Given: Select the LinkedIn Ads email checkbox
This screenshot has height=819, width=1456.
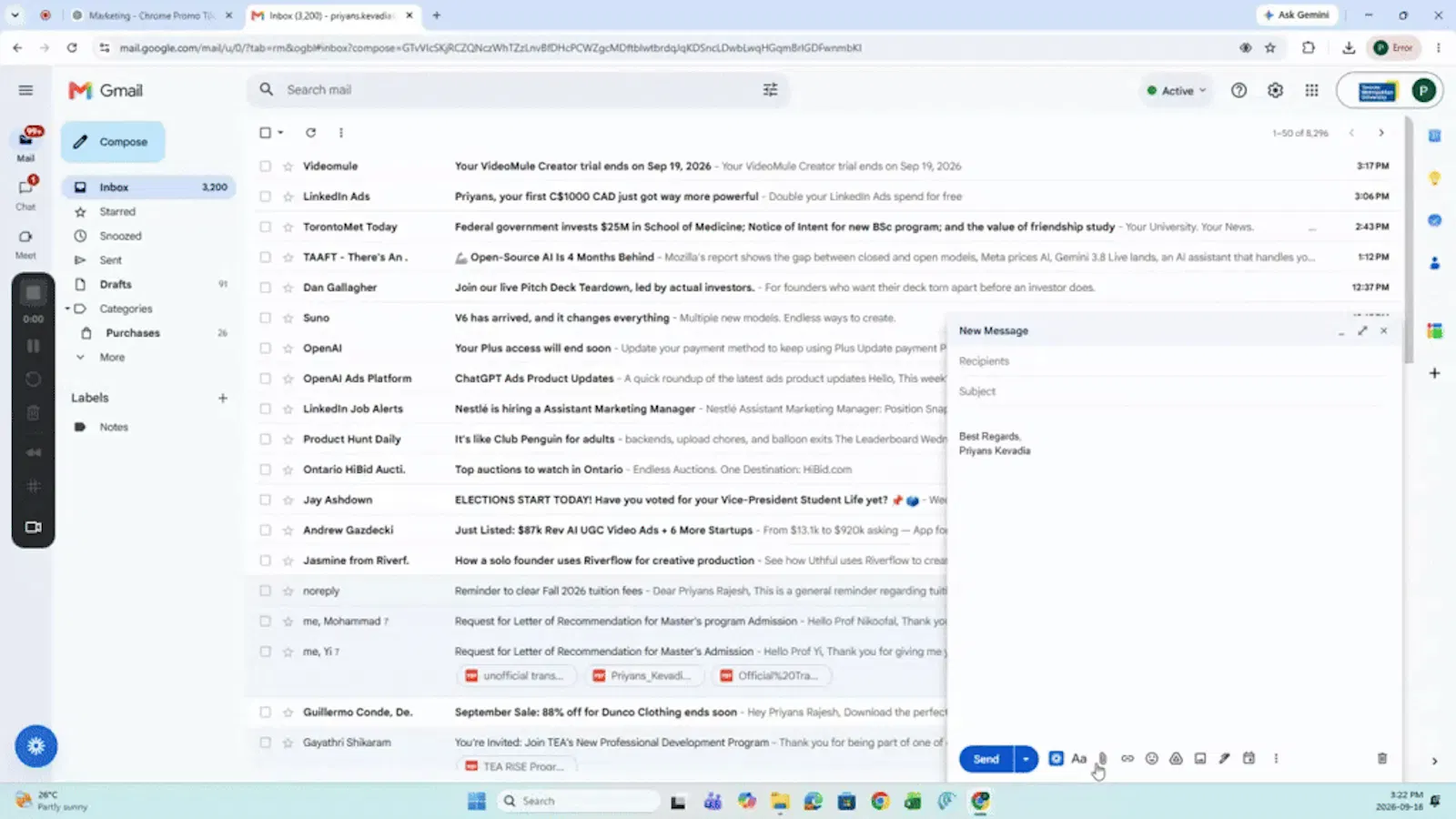Looking at the screenshot, I should (x=265, y=197).
